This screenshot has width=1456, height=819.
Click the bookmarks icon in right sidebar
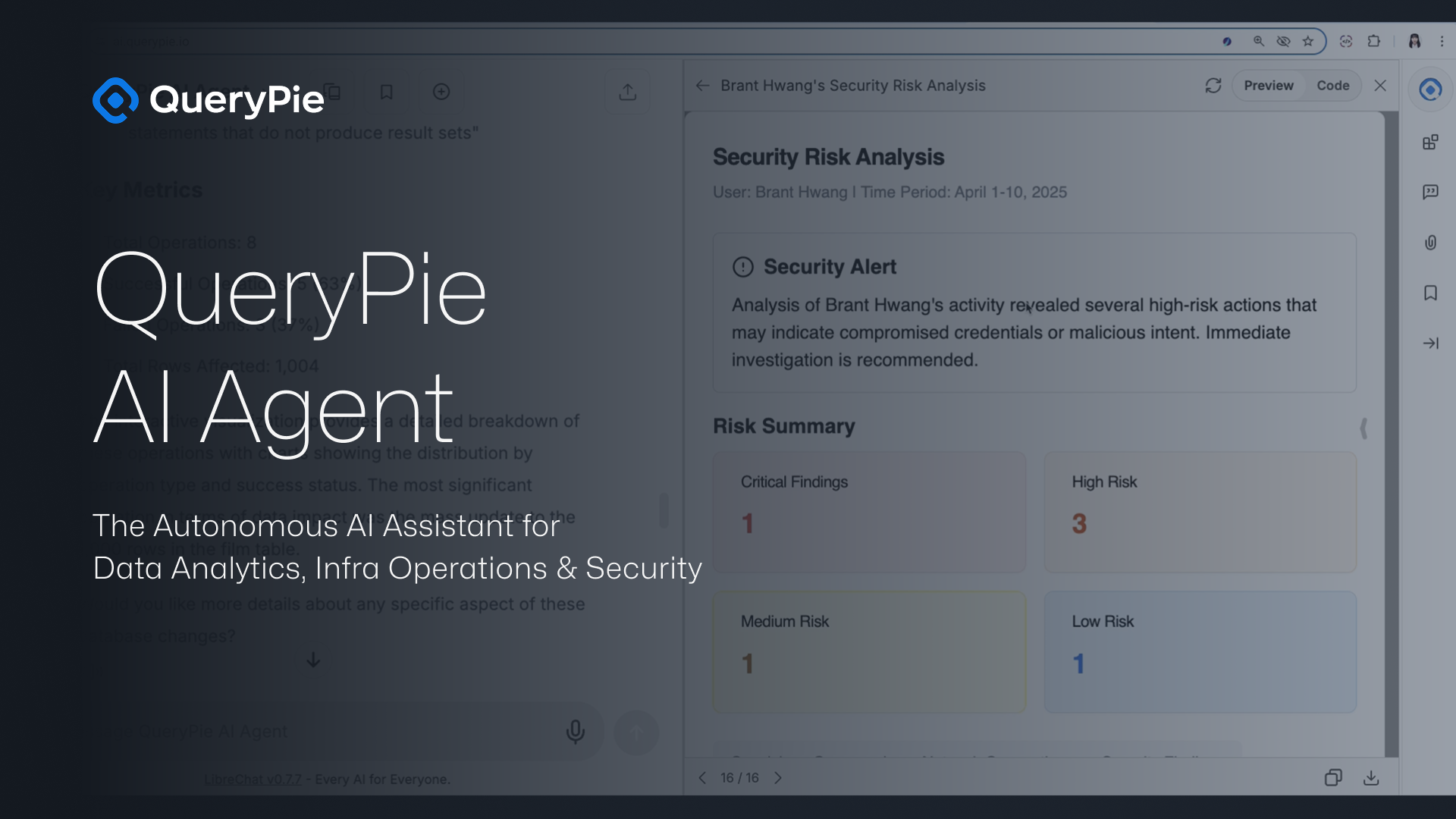[1430, 293]
